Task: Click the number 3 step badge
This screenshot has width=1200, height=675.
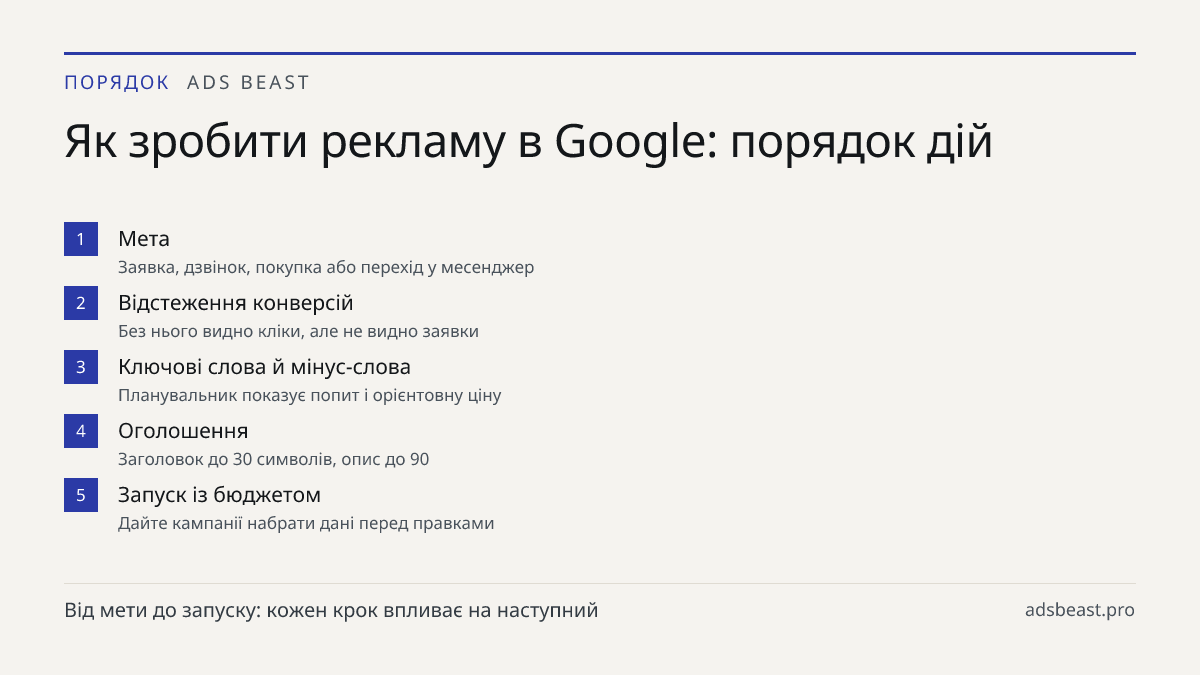Action: click(x=81, y=367)
